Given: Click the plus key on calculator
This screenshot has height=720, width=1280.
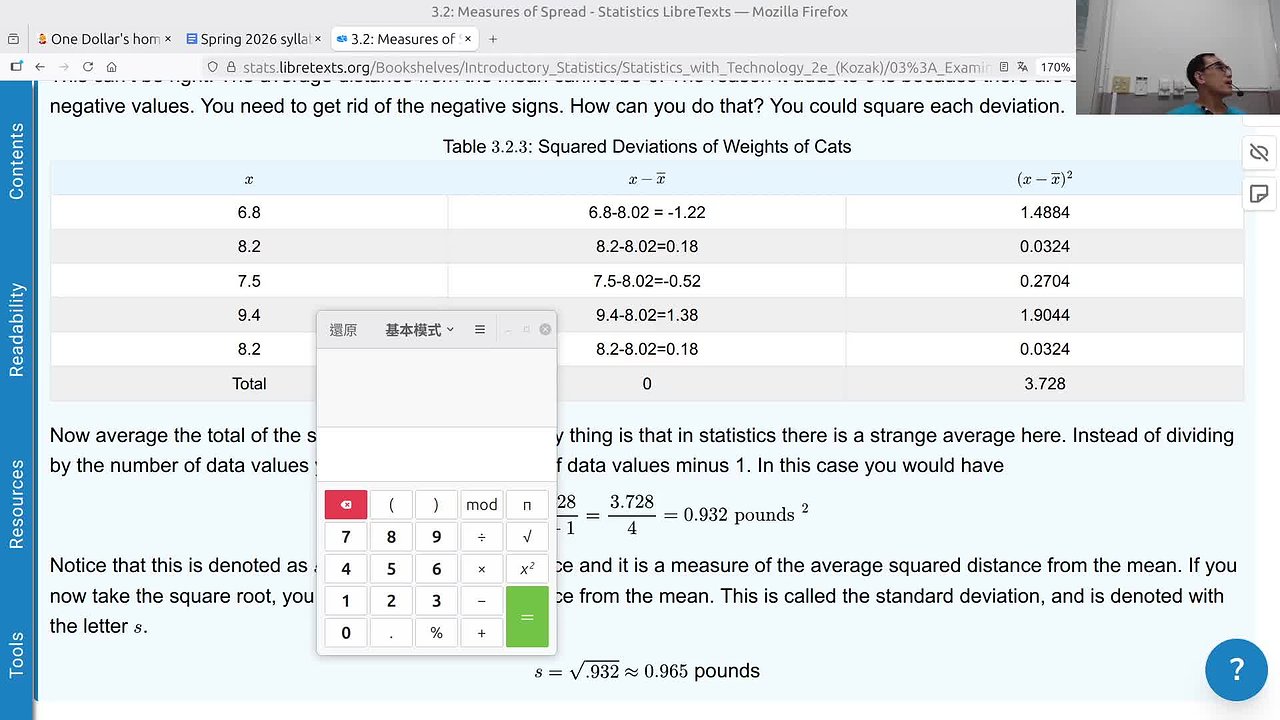Looking at the screenshot, I should point(481,633).
